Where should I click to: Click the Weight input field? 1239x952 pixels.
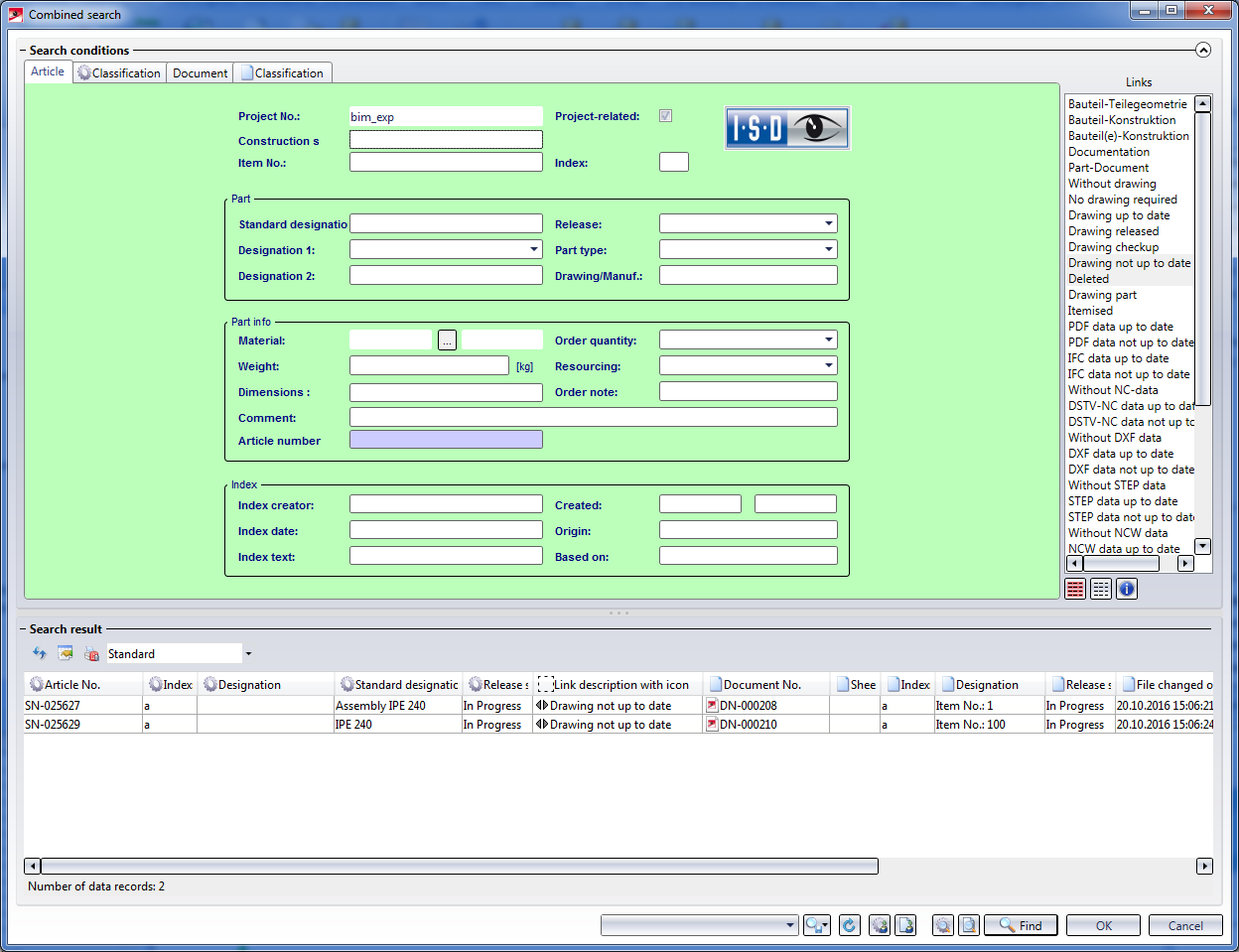point(429,365)
